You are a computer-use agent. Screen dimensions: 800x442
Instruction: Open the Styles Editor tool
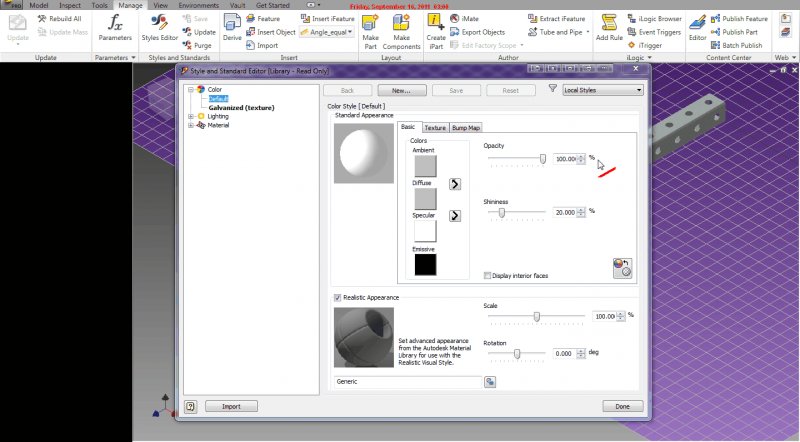click(159, 26)
